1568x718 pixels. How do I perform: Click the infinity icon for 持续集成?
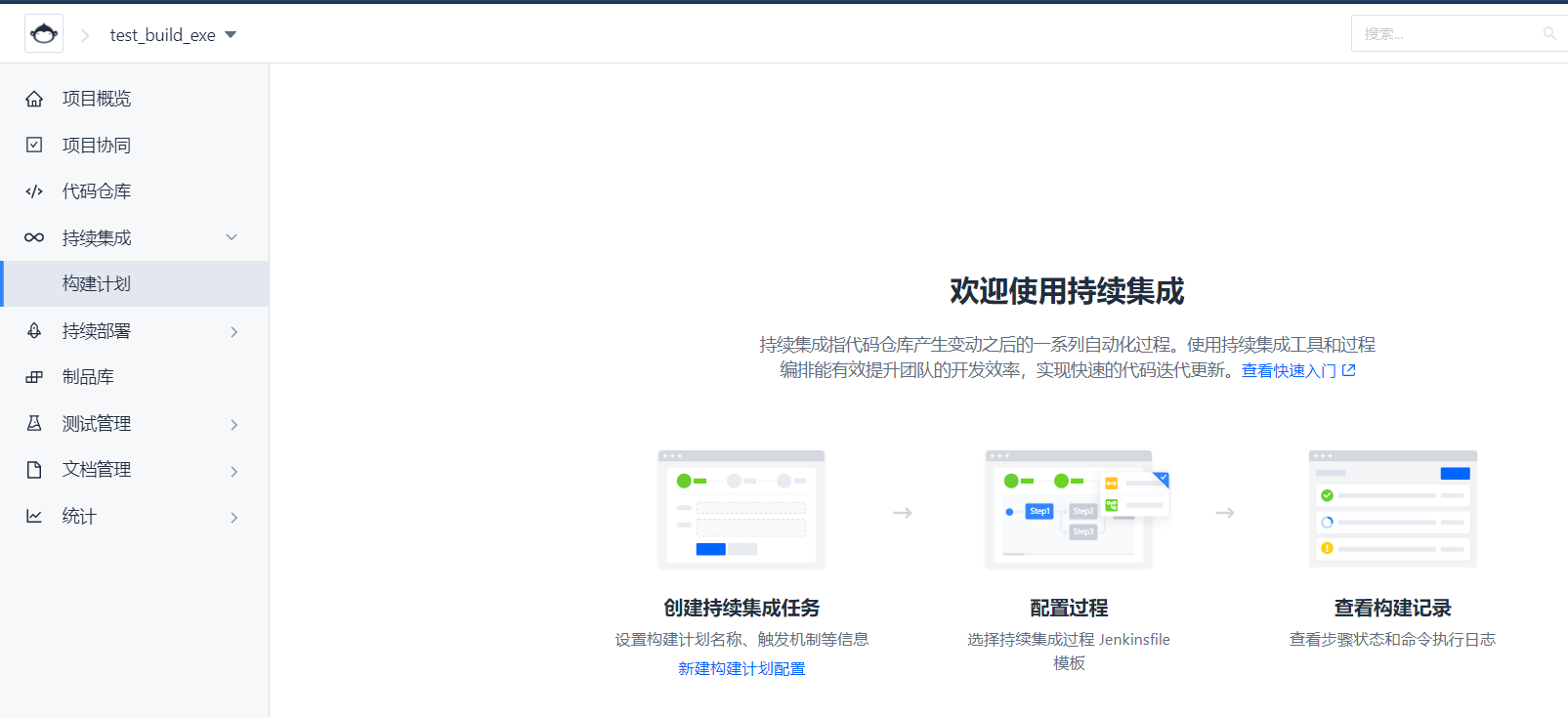coord(34,237)
